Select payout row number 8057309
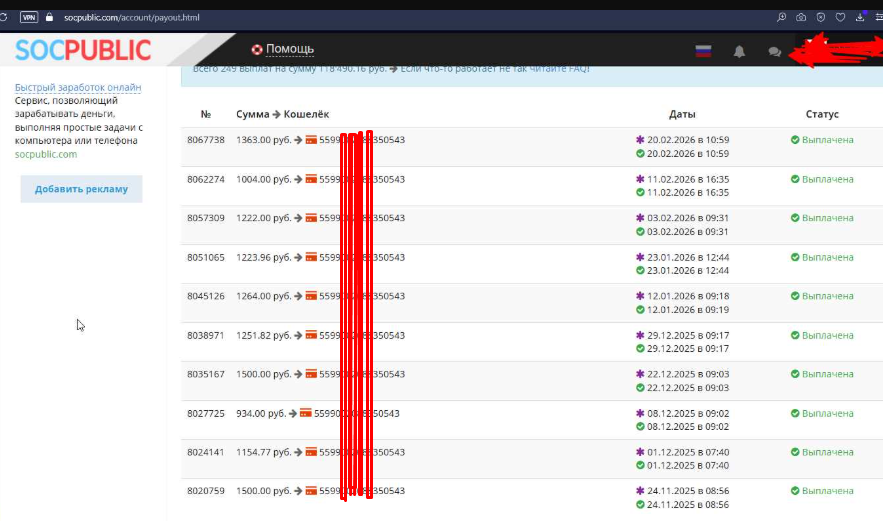883x521 pixels. tap(206, 218)
